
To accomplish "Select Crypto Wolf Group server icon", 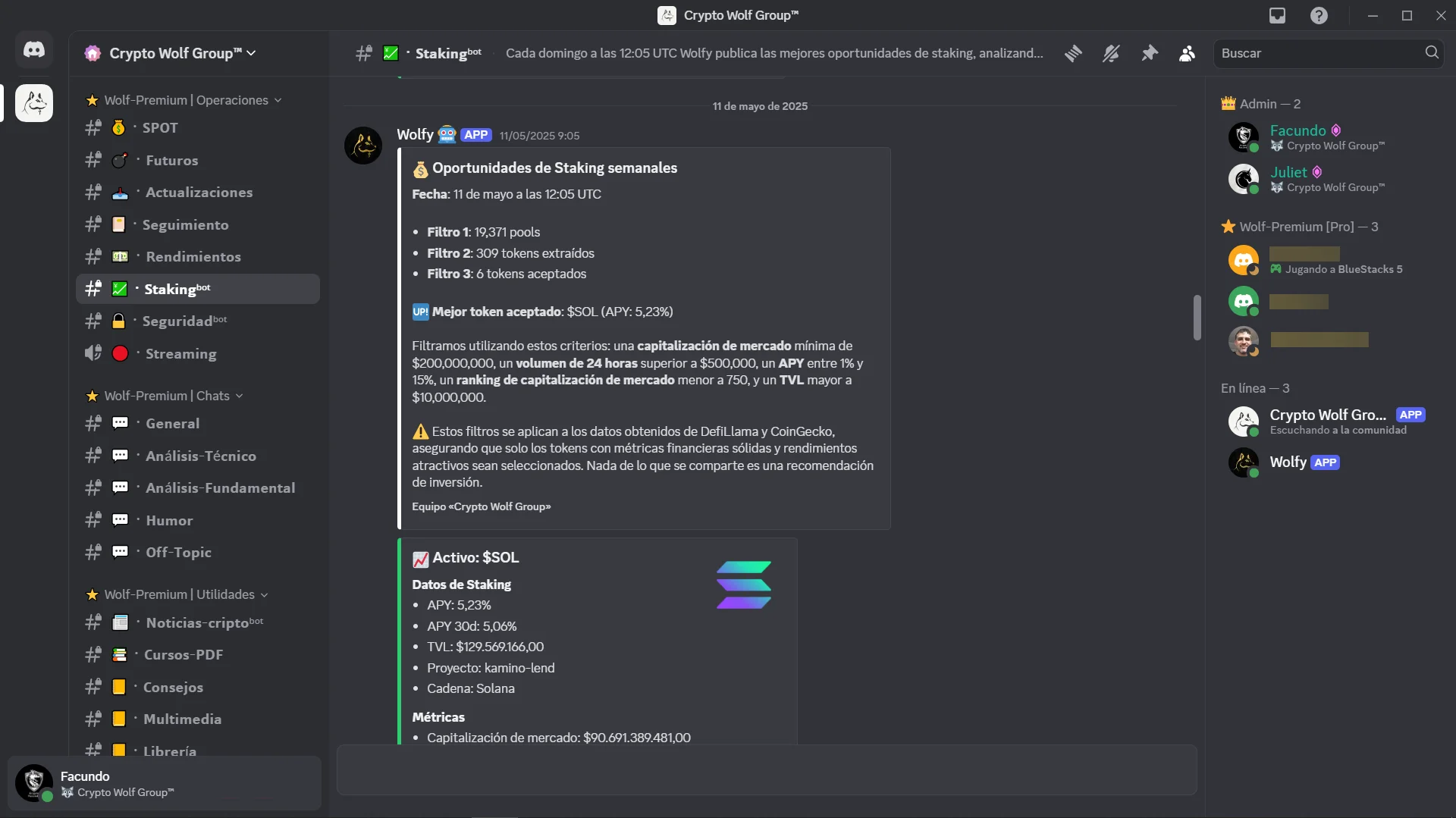I will pos(34,103).
